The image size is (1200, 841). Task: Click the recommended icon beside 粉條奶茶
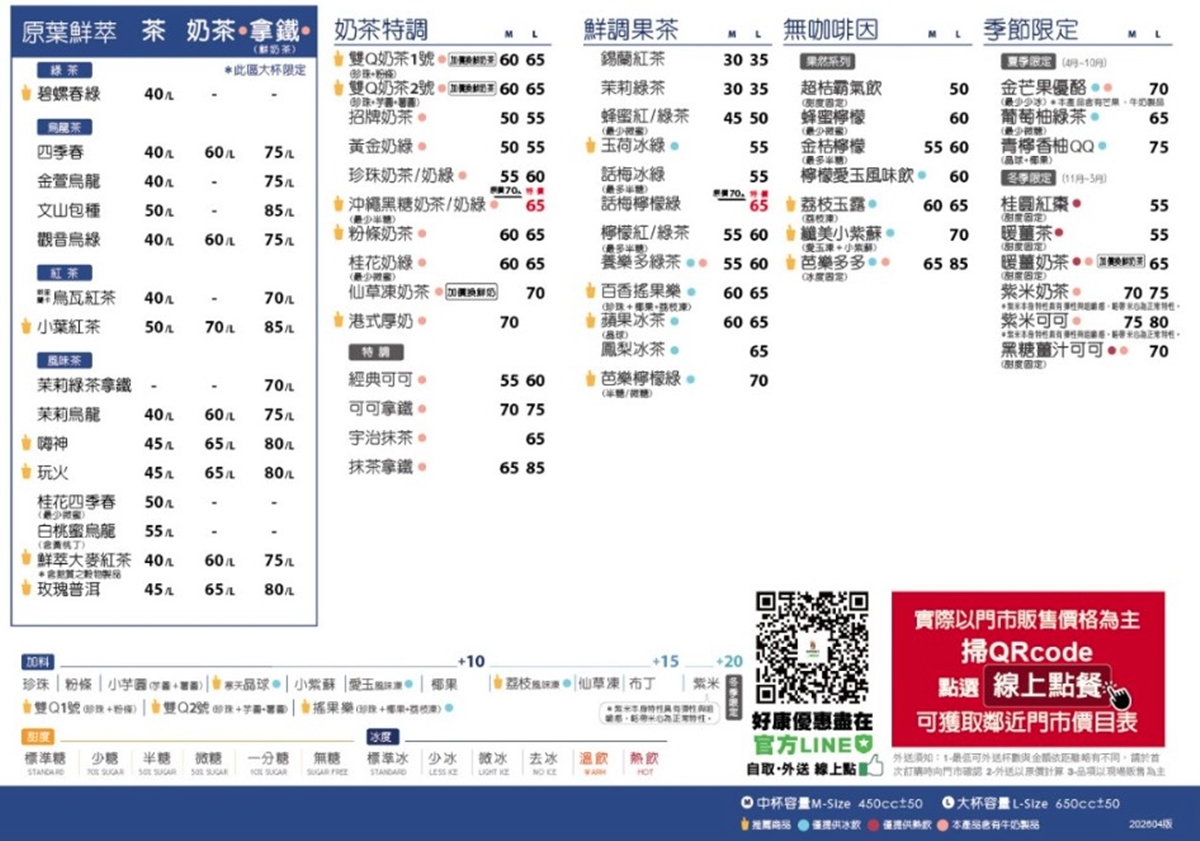339,233
